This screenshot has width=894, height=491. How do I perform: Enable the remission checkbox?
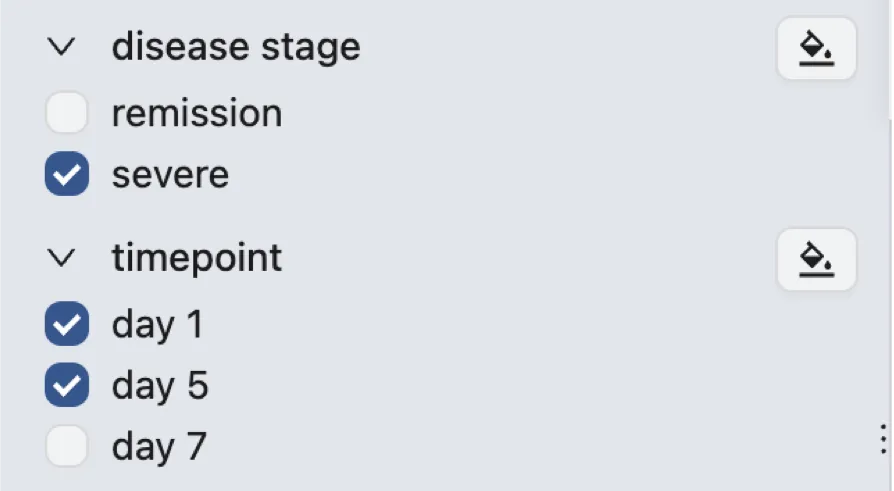(67, 113)
